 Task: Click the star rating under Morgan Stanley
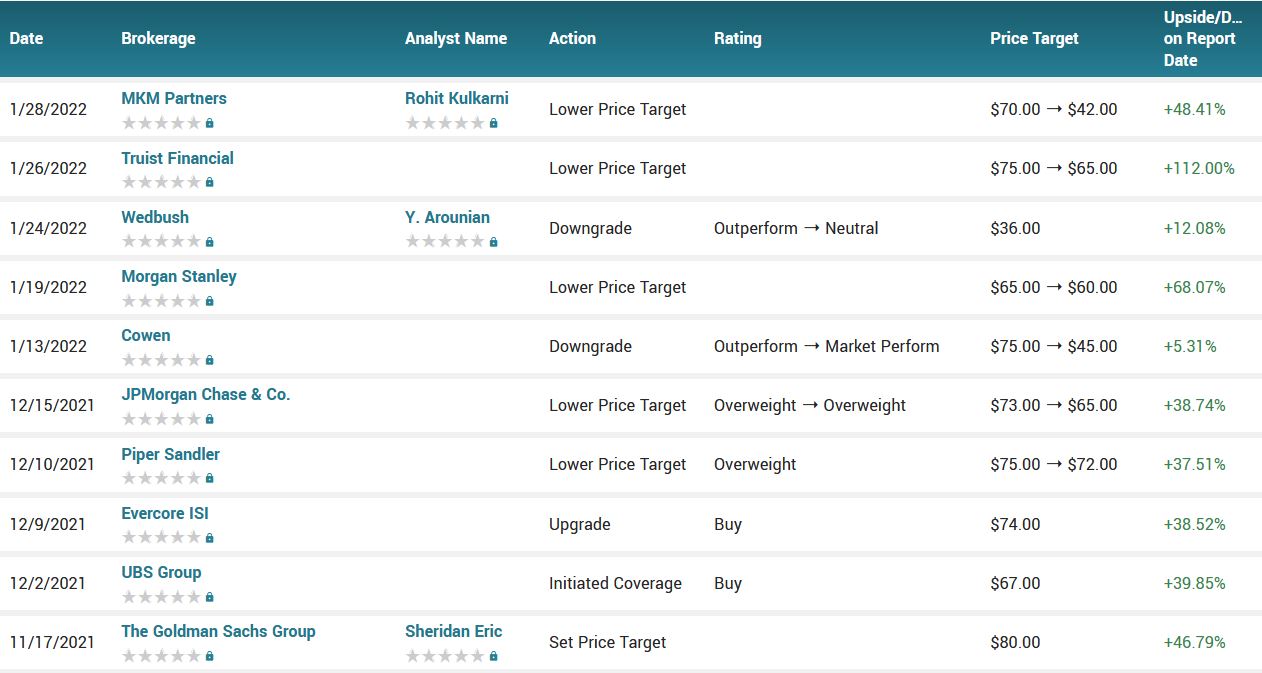[x=161, y=301]
